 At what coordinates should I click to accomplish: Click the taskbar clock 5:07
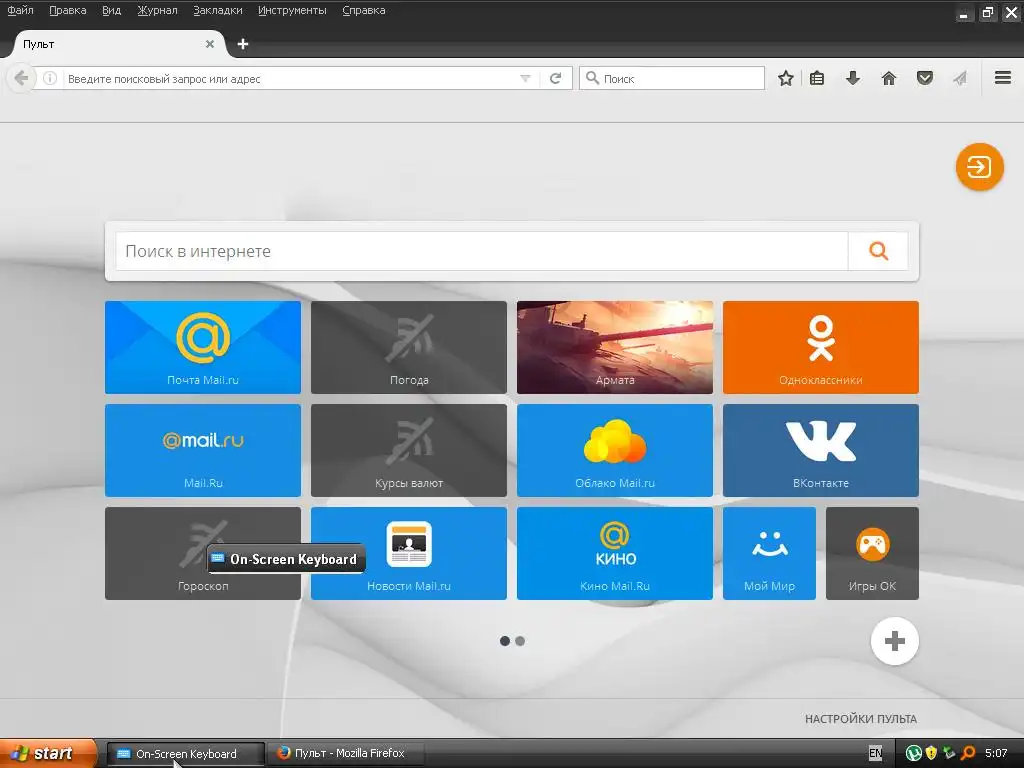(x=996, y=754)
